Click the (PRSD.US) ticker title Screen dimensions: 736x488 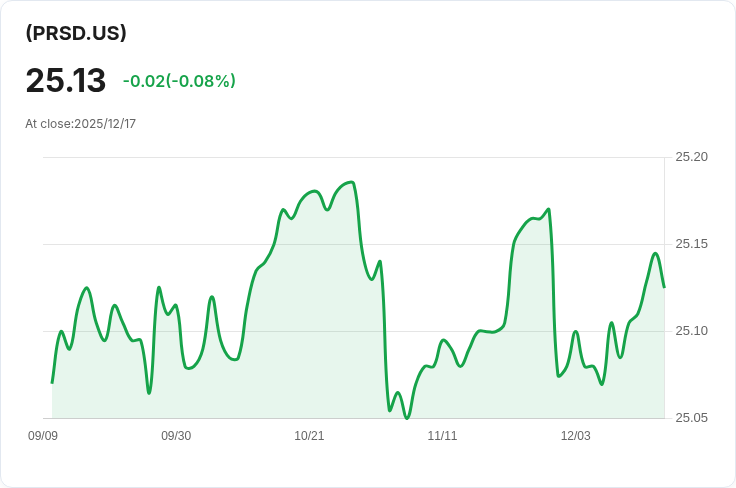(76, 33)
